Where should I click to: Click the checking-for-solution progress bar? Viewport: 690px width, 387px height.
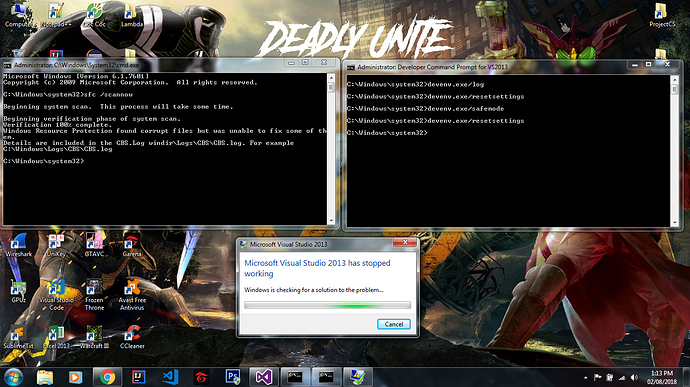tap(327, 305)
